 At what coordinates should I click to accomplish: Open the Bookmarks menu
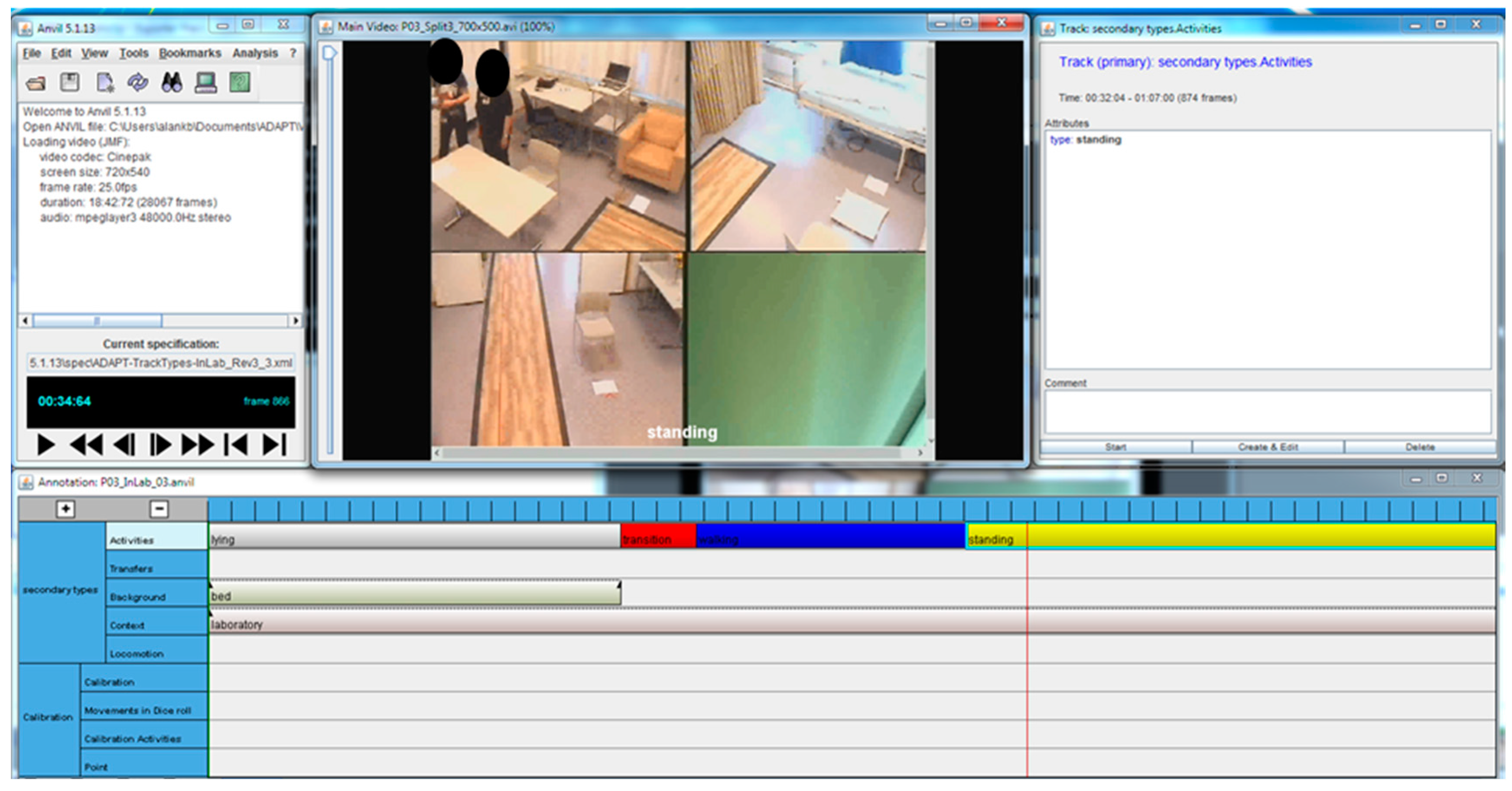coord(189,53)
